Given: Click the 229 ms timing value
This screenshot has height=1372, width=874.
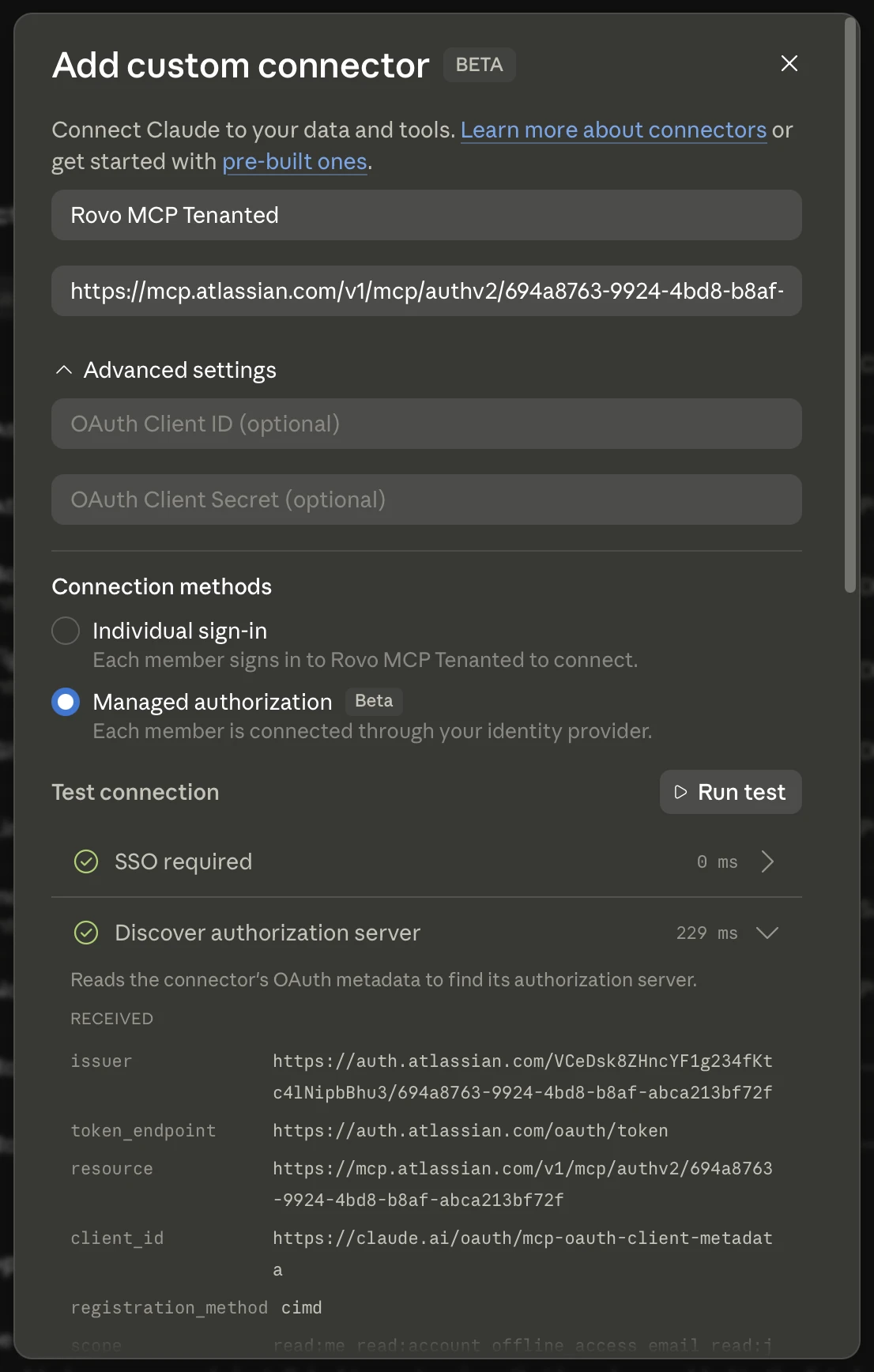Looking at the screenshot, I should click(706, 933).
